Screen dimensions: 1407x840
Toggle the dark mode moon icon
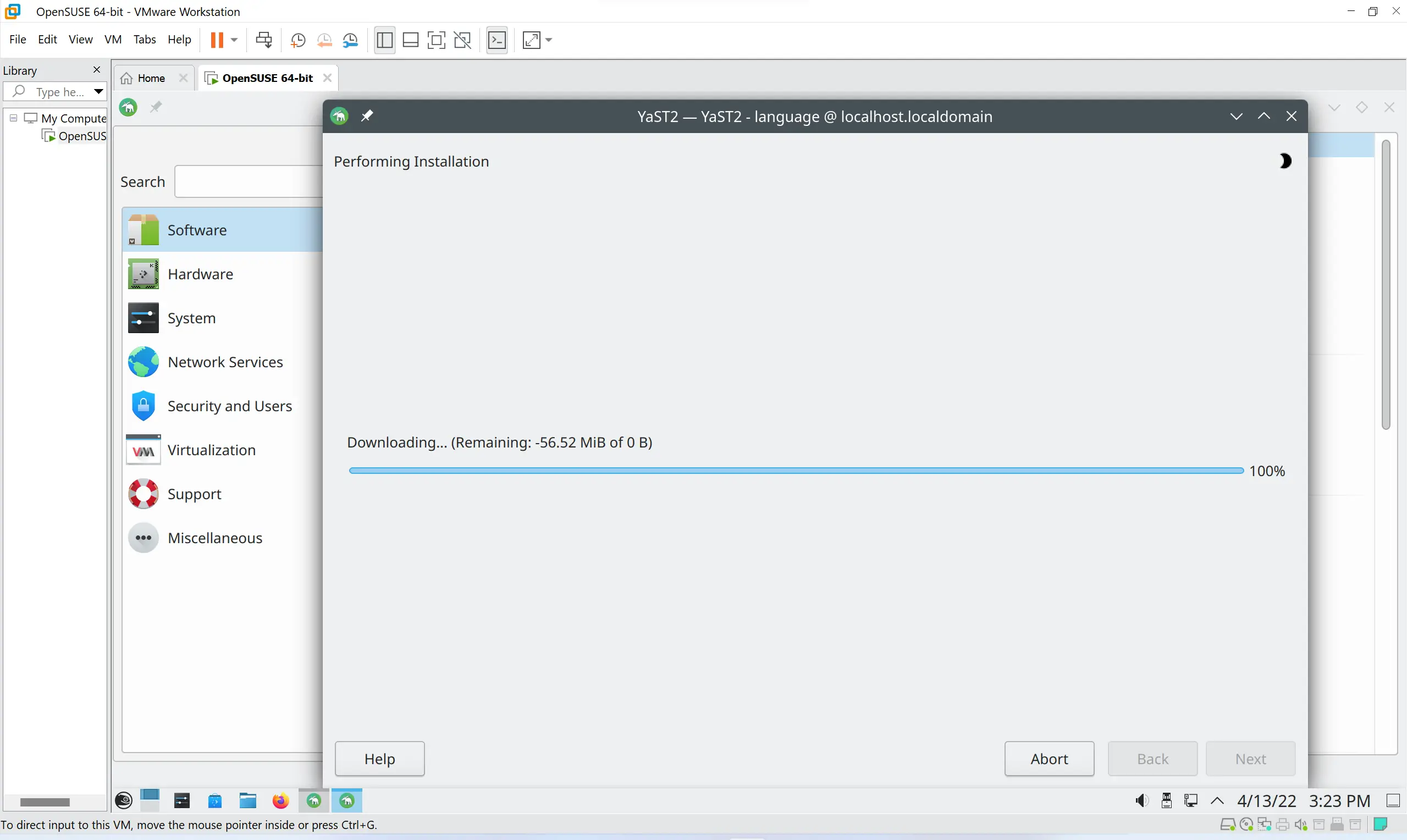click(1285, 161)
